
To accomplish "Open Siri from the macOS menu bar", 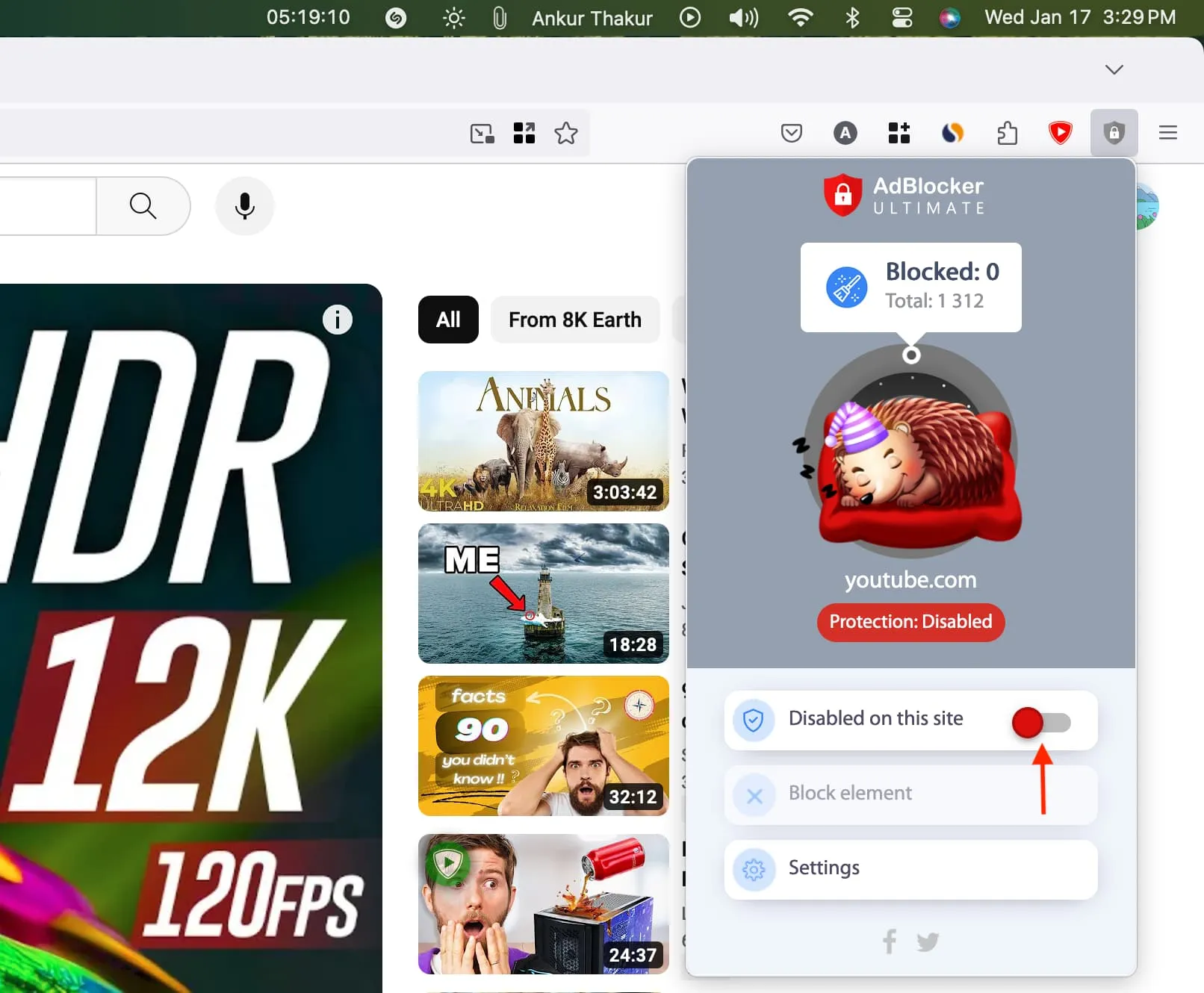I will pyautogui.click(x=949, y=18).
